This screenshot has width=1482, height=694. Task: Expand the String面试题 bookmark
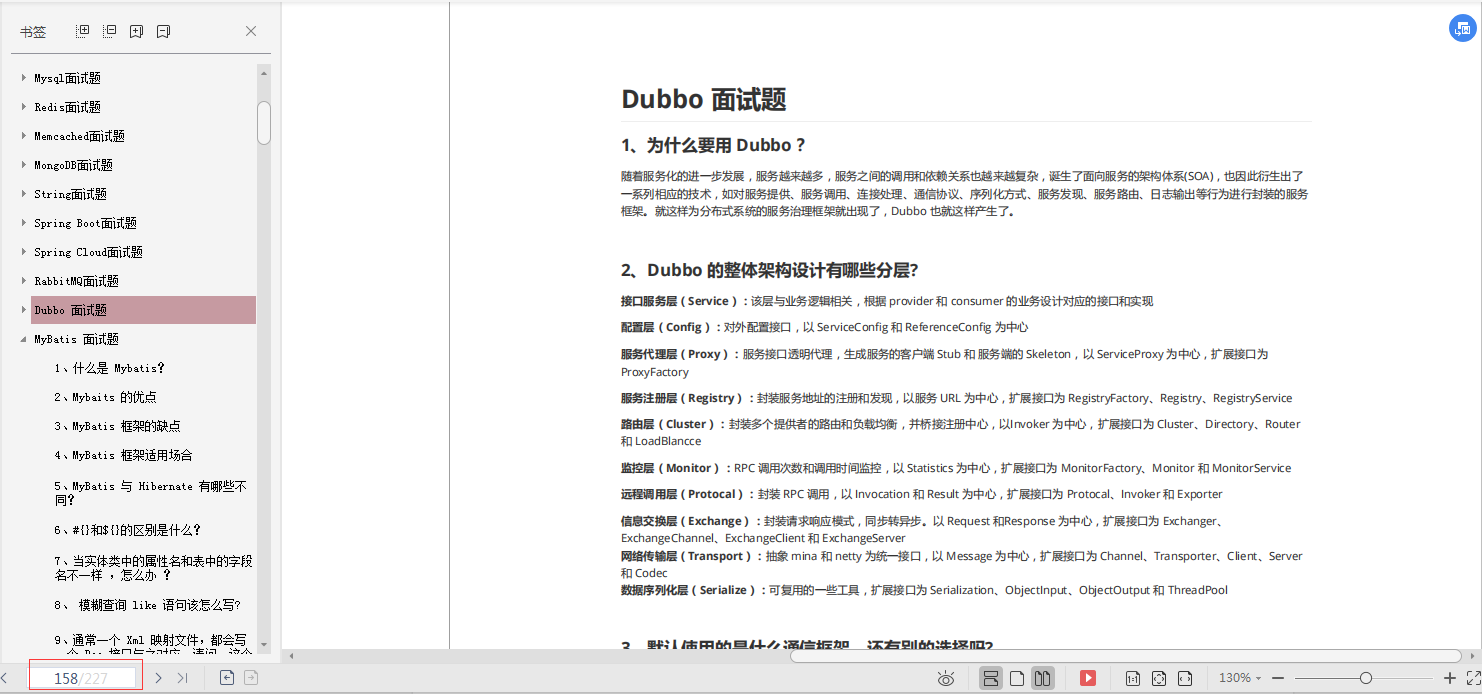tap(24, 194)
